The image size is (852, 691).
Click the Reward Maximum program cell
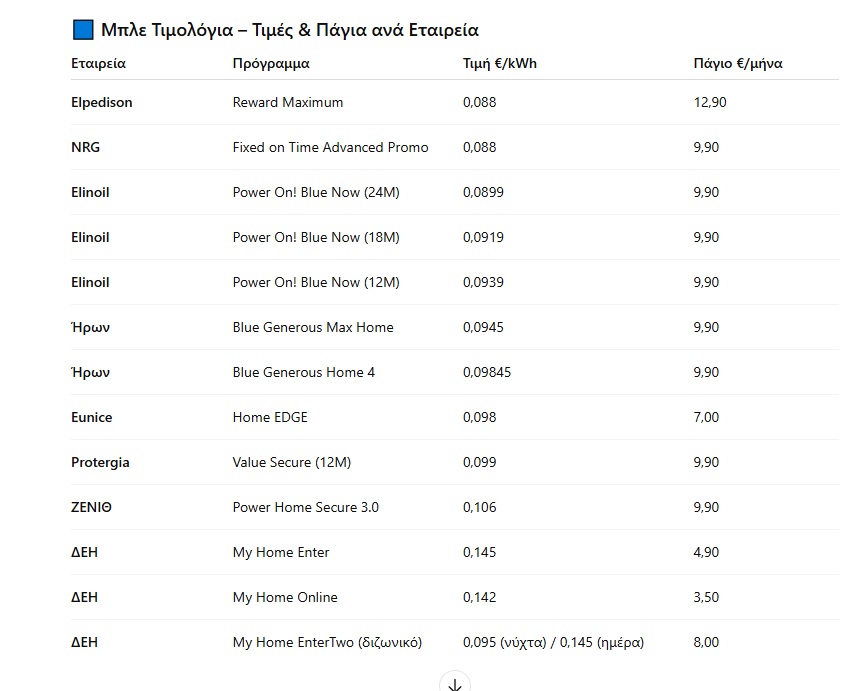[288, 103]
